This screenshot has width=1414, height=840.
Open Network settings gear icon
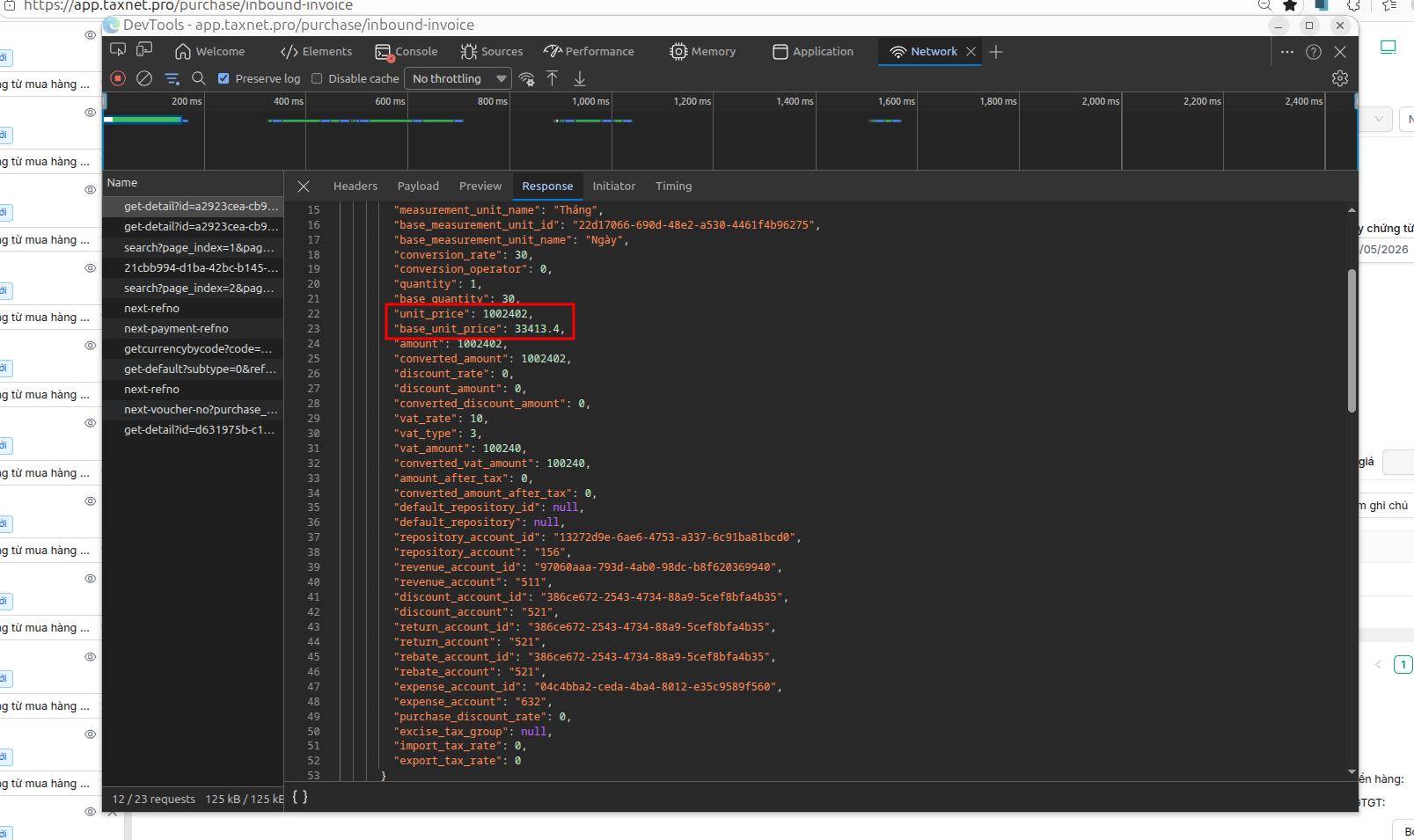point(1340,78)
